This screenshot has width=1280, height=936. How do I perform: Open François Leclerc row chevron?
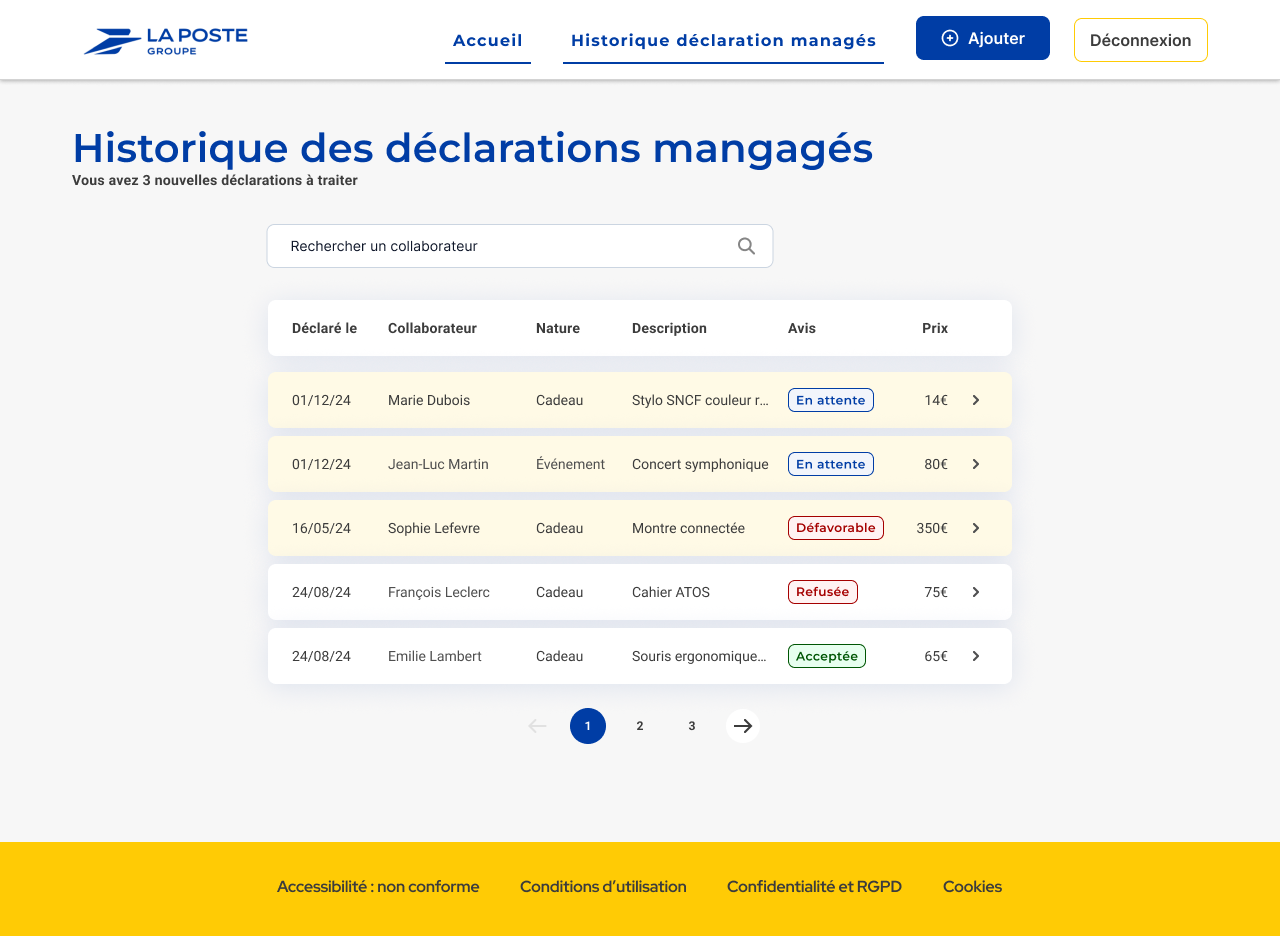pos(976,592)
